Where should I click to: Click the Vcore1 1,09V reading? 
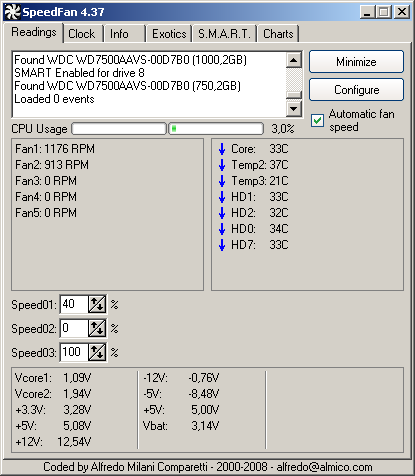[x=53, y=378]
